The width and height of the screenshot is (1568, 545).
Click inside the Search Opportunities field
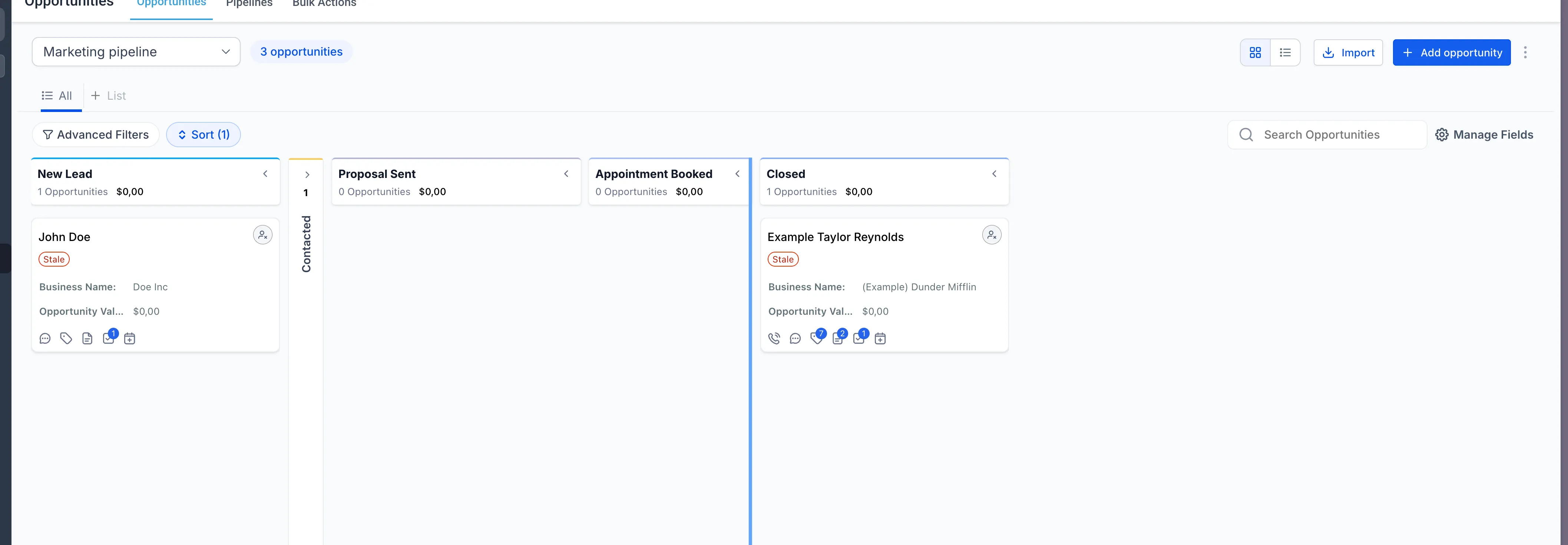[1327, 135]
